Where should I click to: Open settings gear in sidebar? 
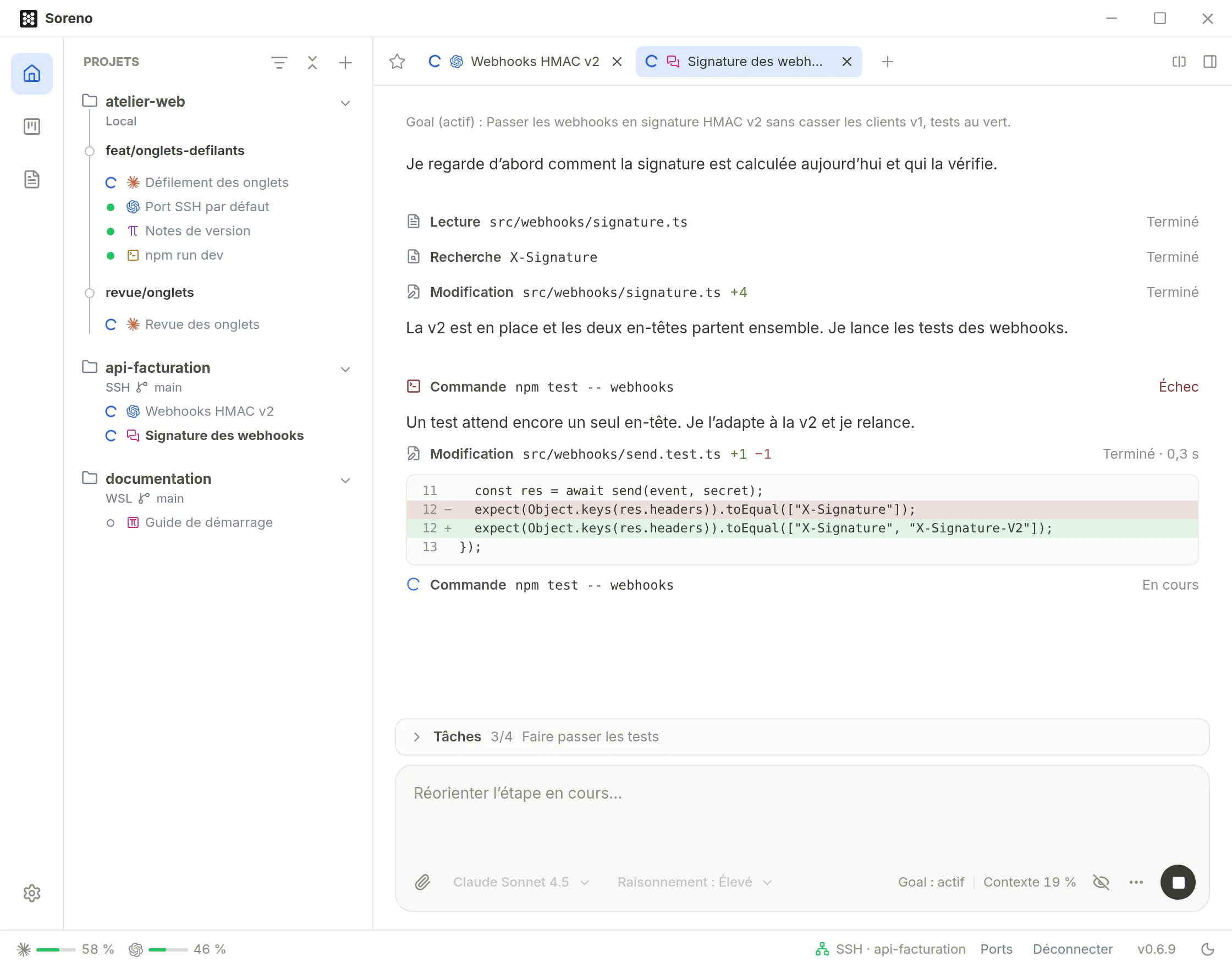click(x=32, y=893)
